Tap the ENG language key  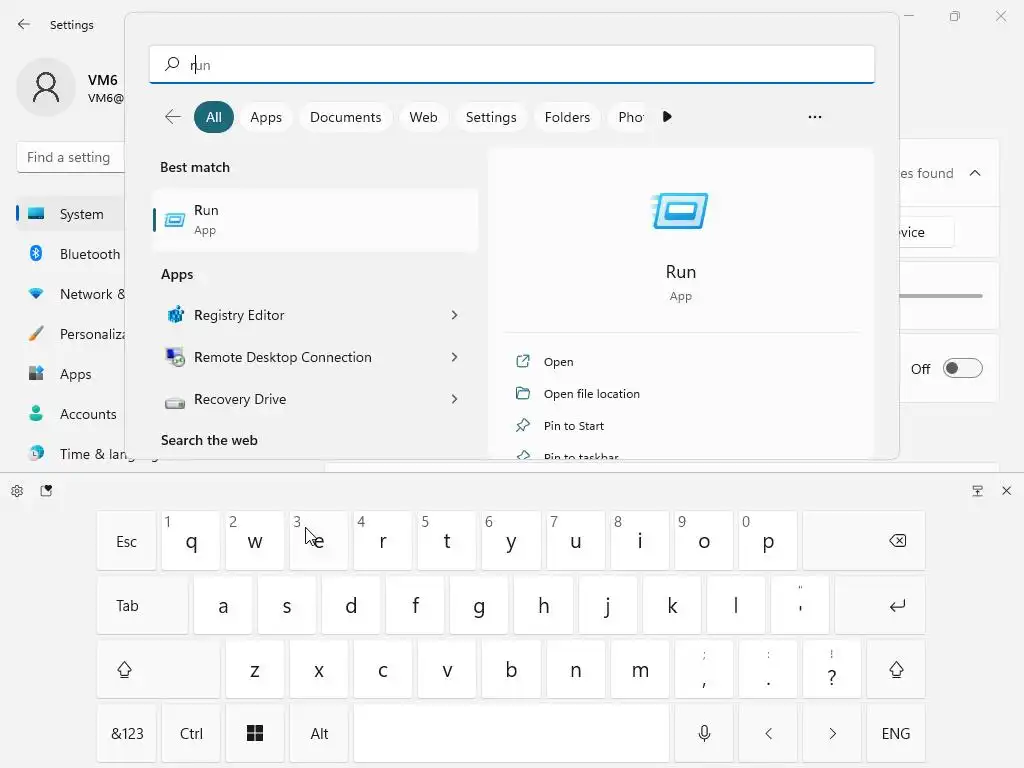point(896,733)
